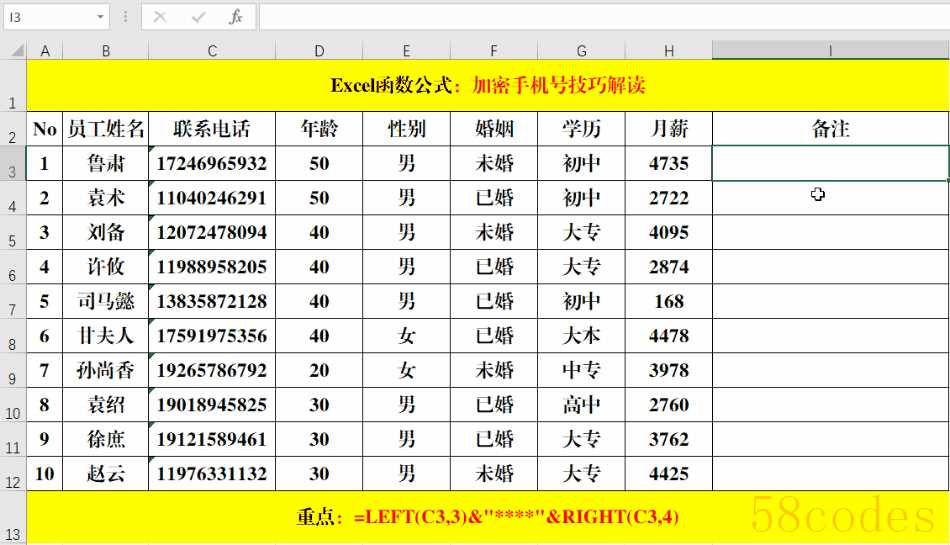Select column B header
The image size is (950, 545).
(x=105, y=51)
